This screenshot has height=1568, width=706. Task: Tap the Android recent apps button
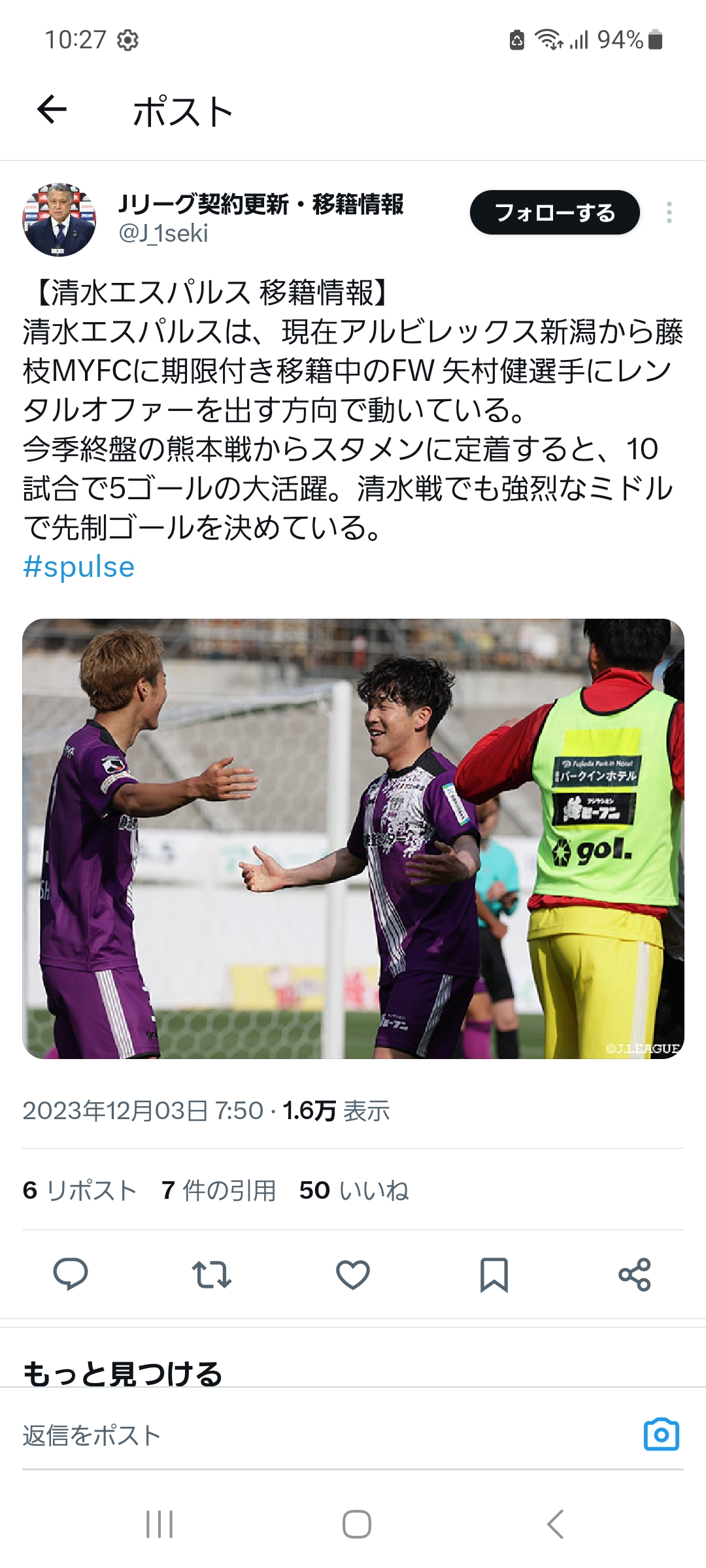tap(160, 1524)
